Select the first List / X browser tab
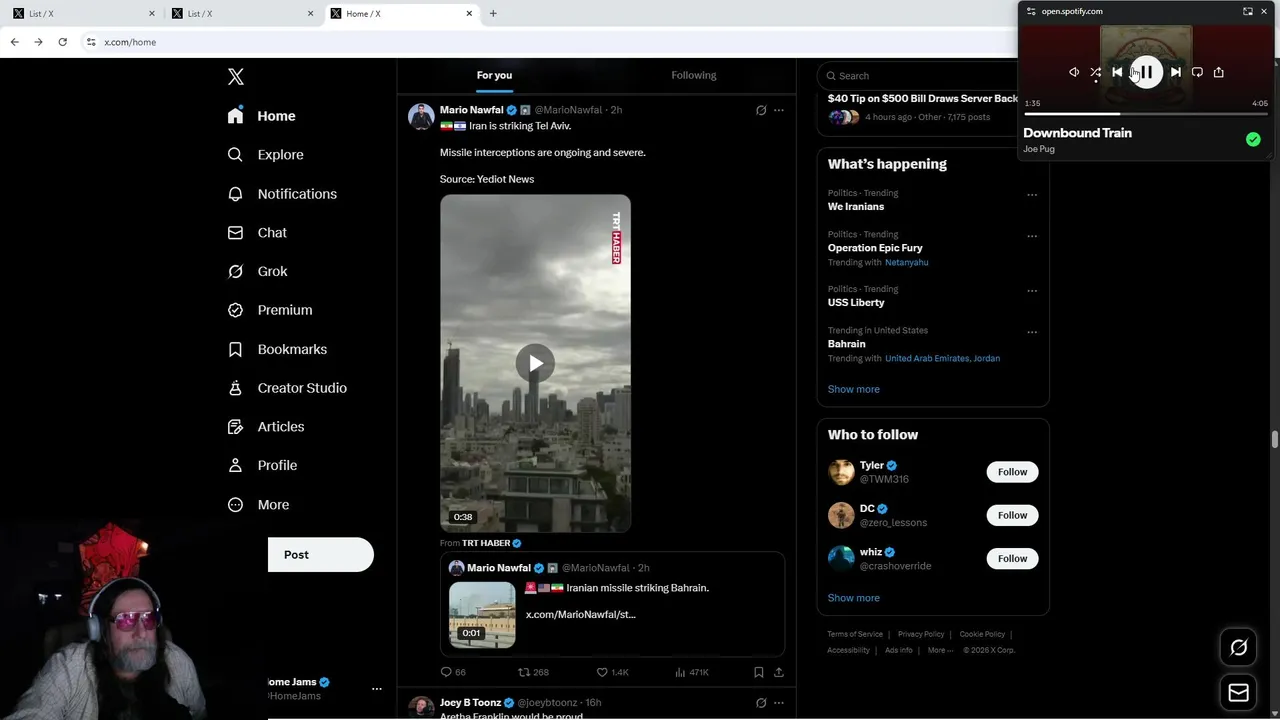The width and height of the screenshot is (1280, 720). (x=84, y=14)
